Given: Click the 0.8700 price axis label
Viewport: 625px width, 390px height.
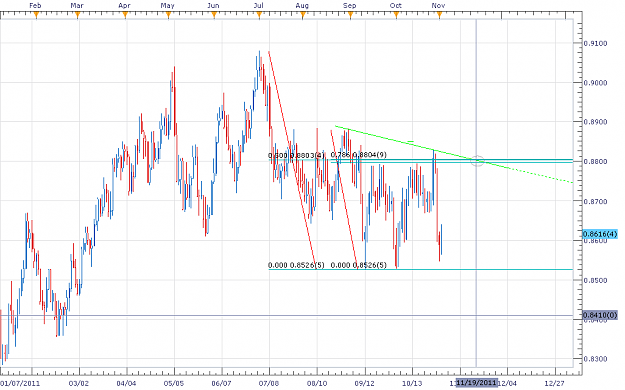Looking at the screenshot, I should (595, 202).
